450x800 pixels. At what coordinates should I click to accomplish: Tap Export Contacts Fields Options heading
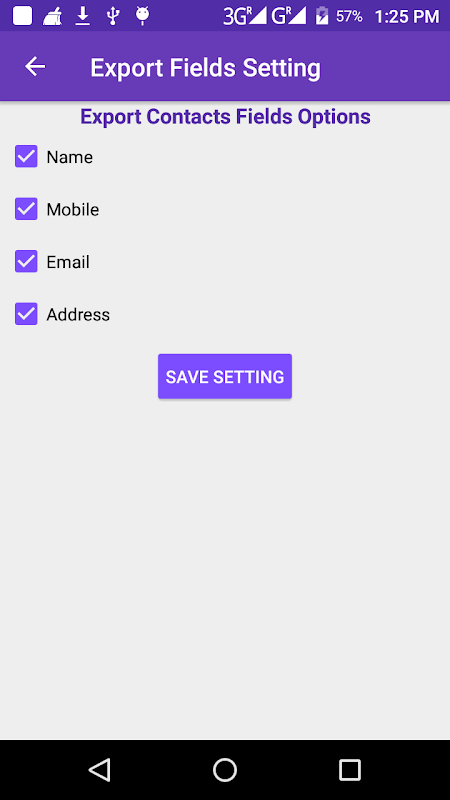click(x=226, y=117)
